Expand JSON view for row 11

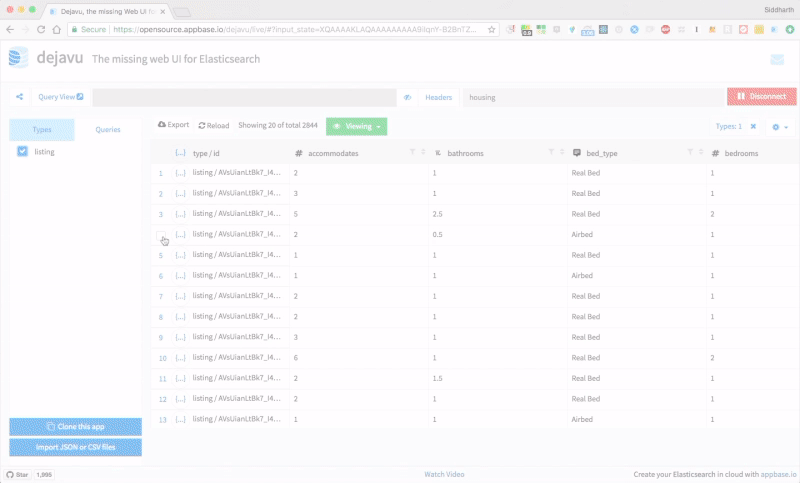(180, 378)
